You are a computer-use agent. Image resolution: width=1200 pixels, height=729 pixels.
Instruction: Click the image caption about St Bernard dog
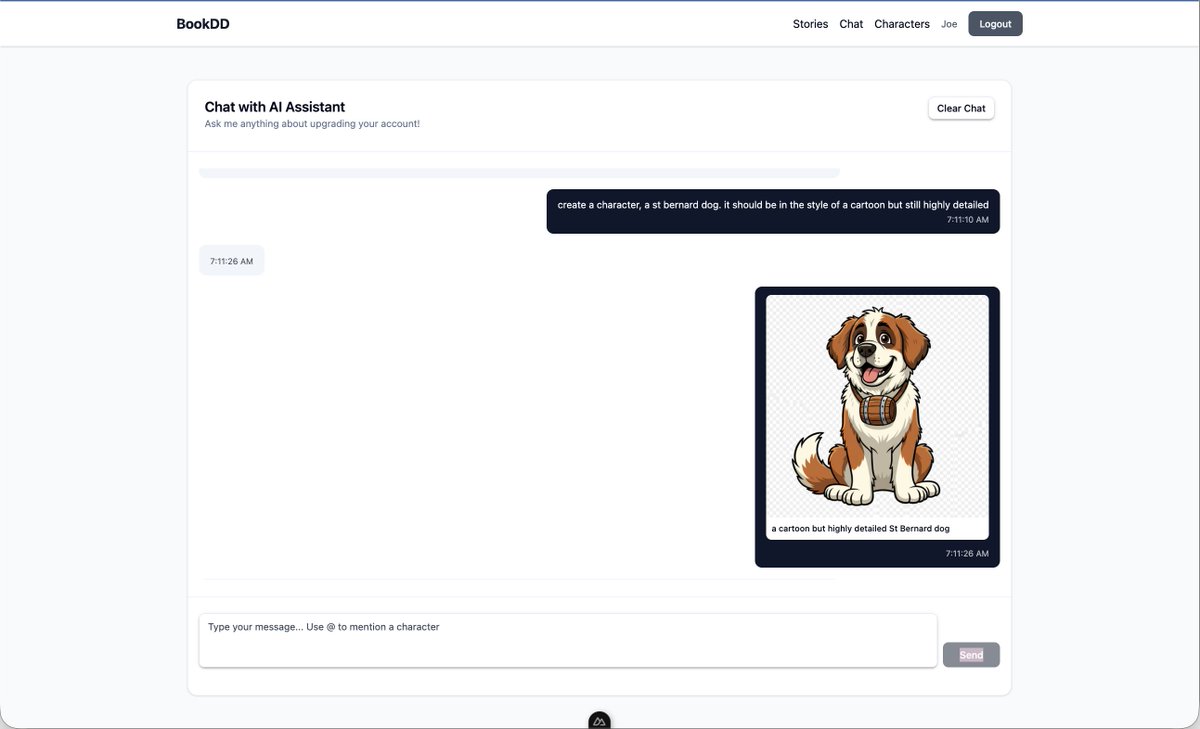860,528
